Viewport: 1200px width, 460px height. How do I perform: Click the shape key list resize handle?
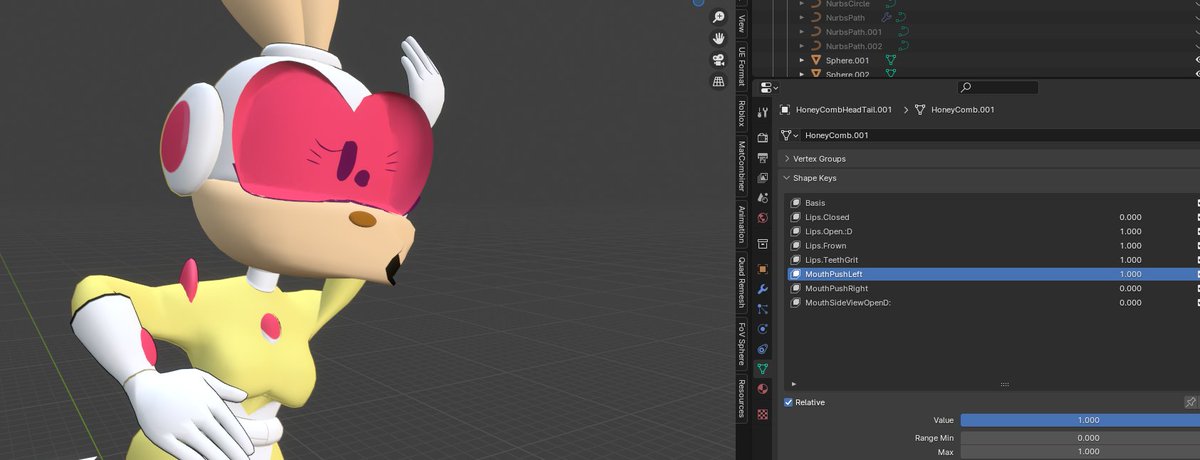pyautogui.click(x=1005, y=384)
